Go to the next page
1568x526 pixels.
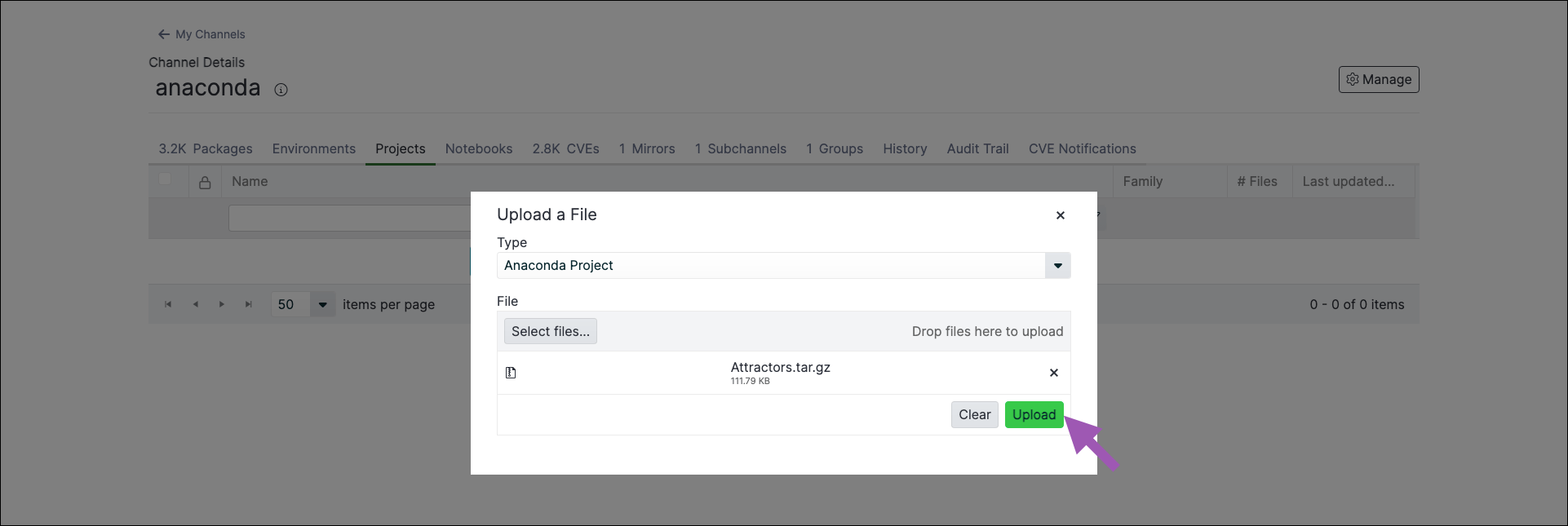pos(222,304)
